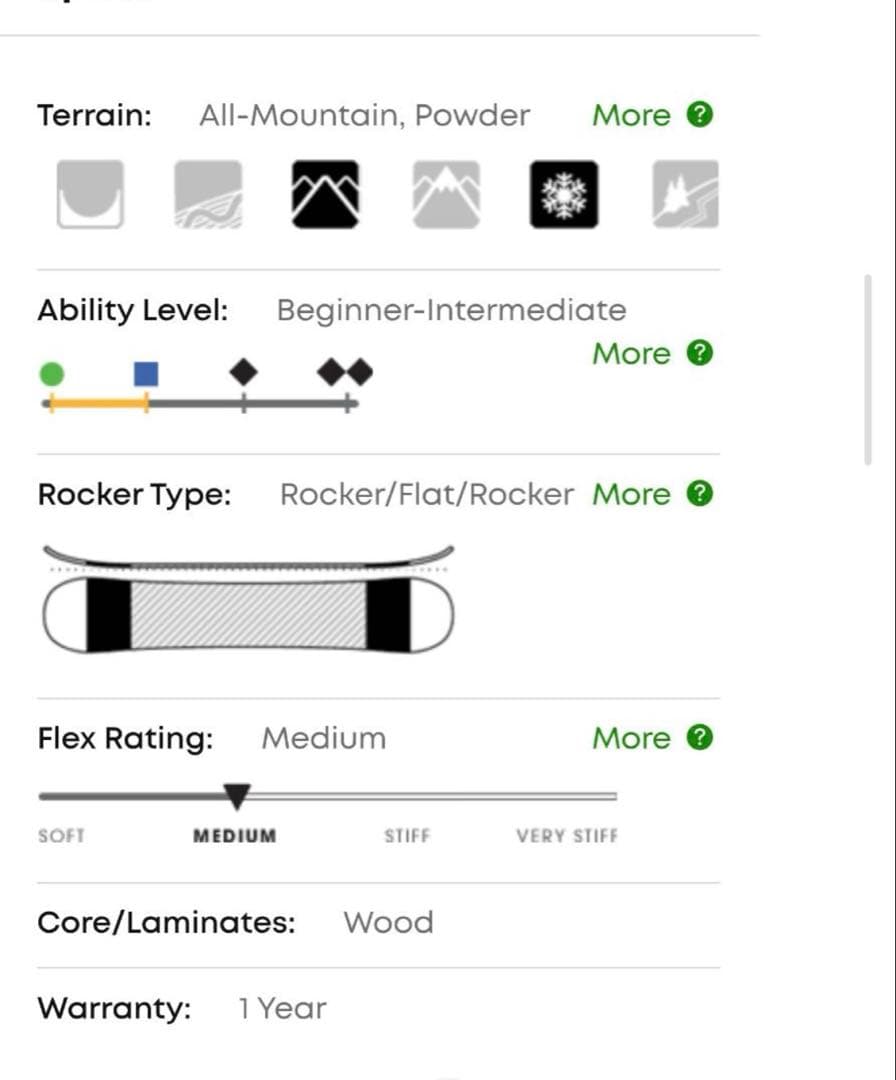Click help icon next to Terrain More

700,114
